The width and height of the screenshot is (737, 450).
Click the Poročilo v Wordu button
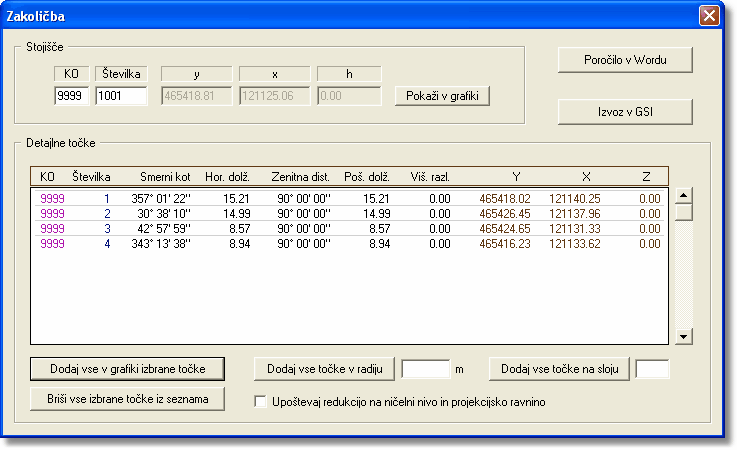[625, 60]
